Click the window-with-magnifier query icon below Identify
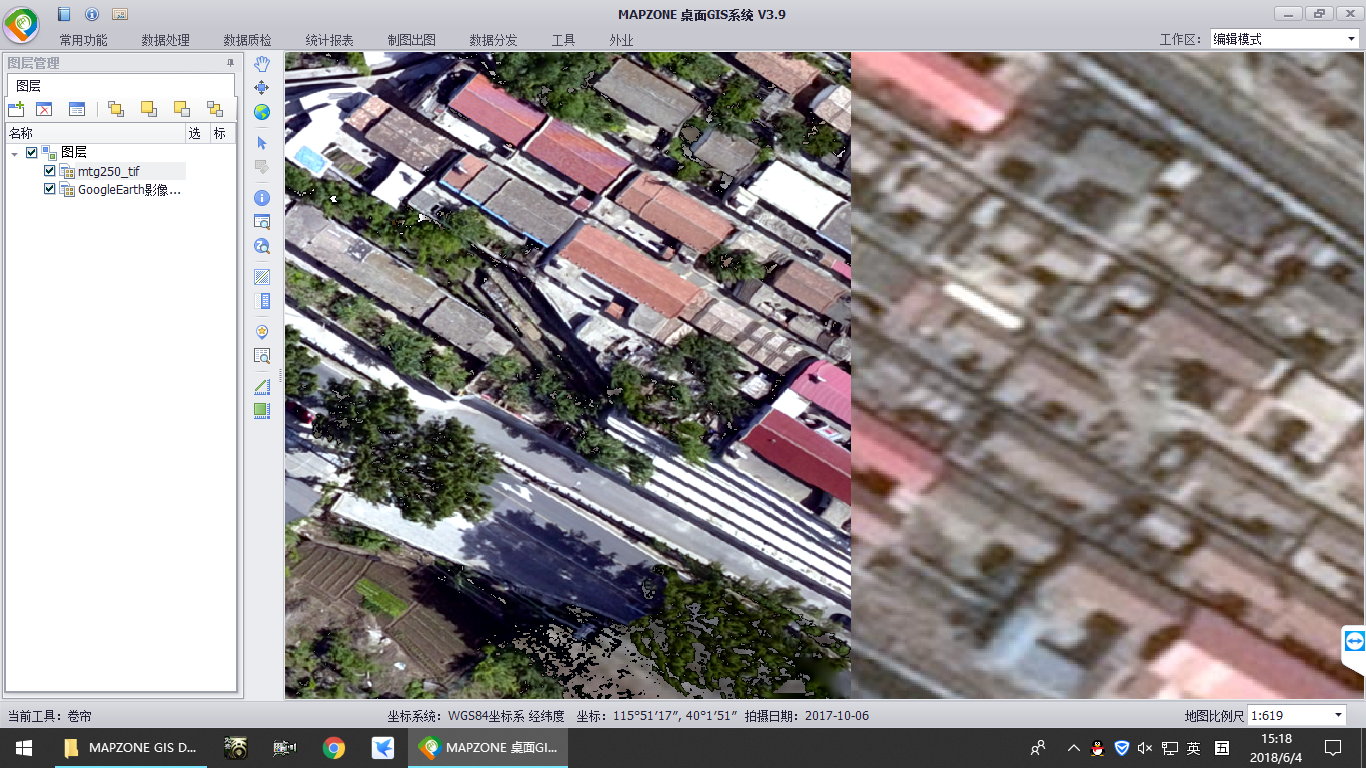Image resolution: width=1366 pixels, height=768 pixels. pos(262,222)
